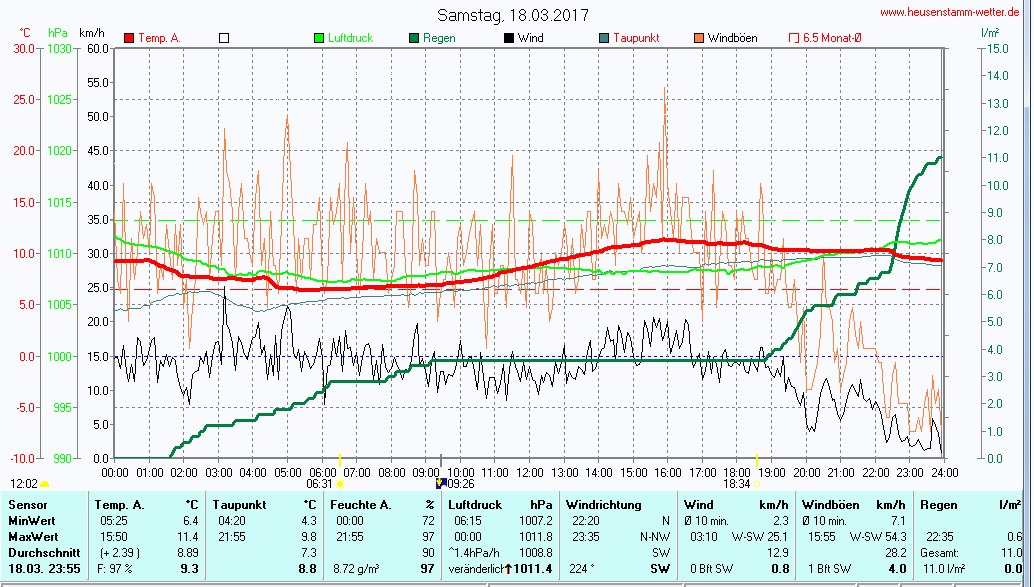Image resolution: width=1034 pixels, height=587 pixels.
Task: Click the moon marker at 09:26
Action: (440, 483)
